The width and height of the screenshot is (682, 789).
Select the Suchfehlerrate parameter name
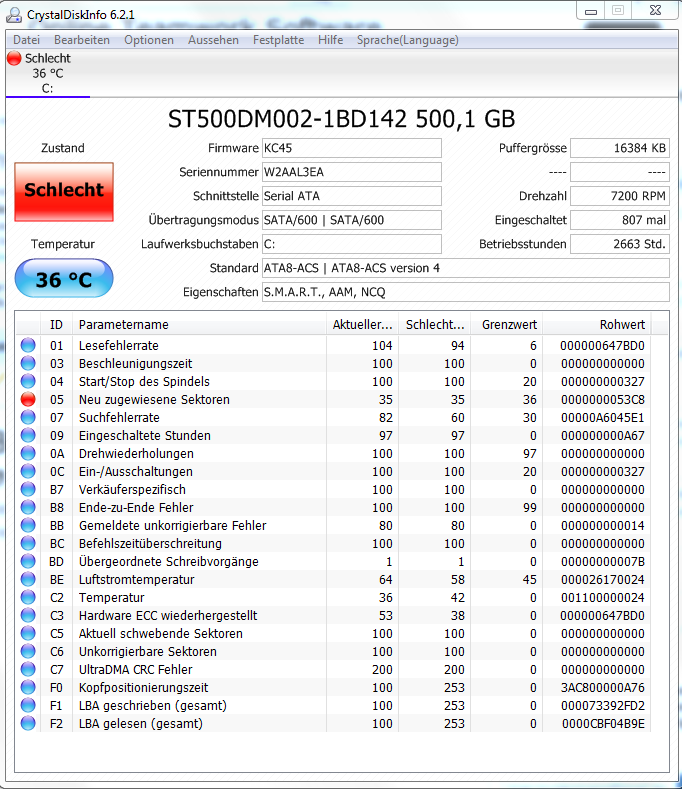coord(119,418)
